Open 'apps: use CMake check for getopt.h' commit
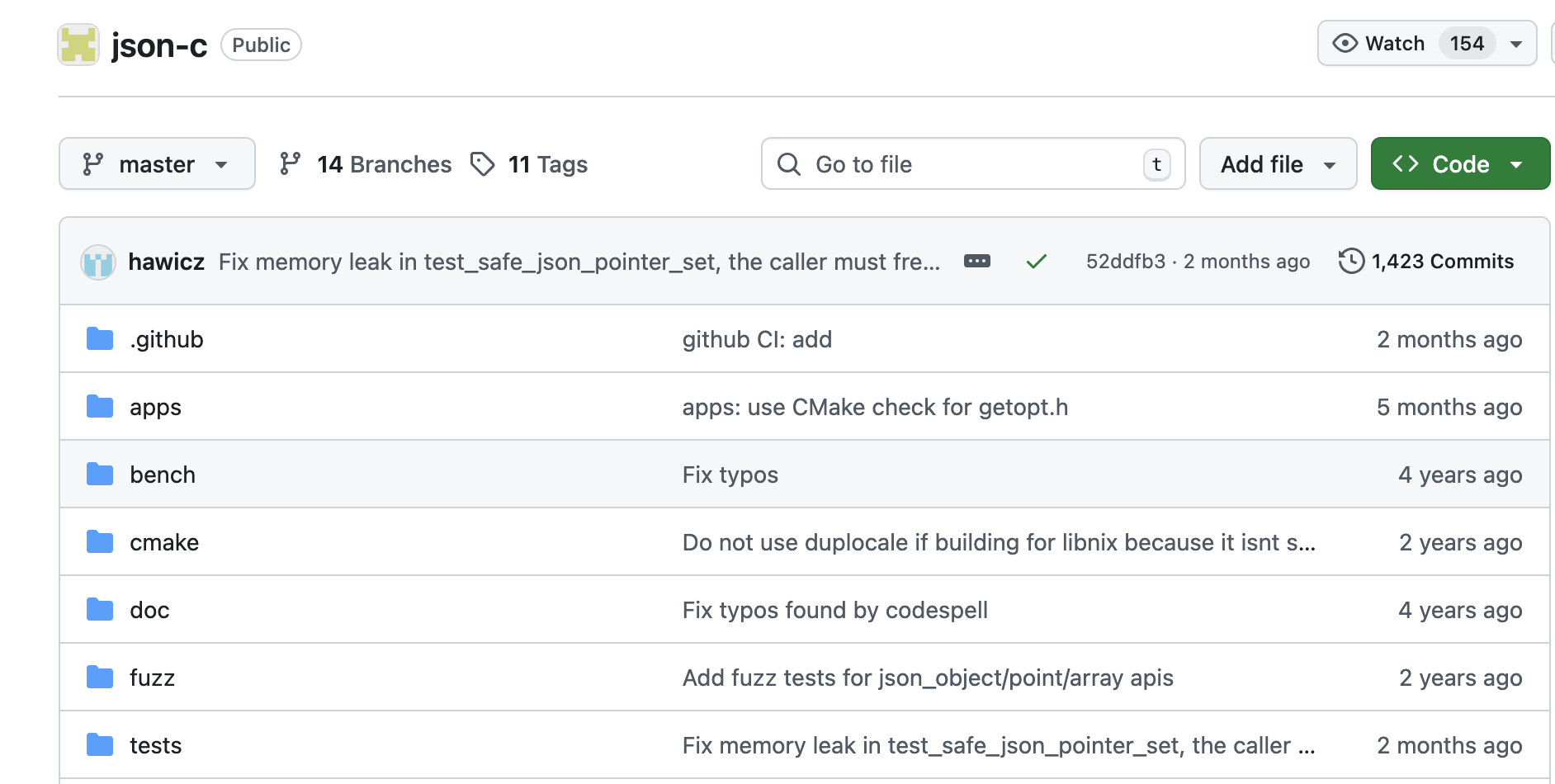Viewport: 1555px width, 784px height. [x=875, y=407]
